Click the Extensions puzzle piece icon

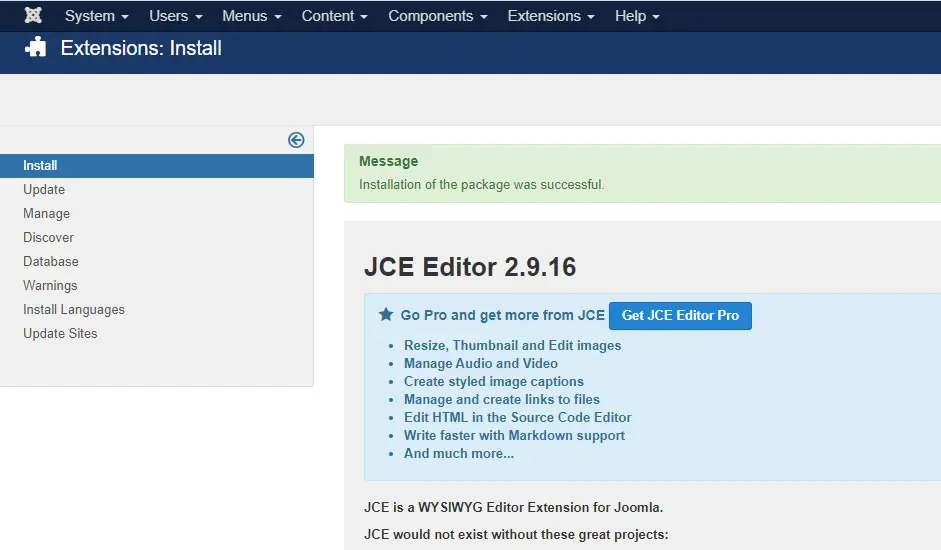tap(36, 48)
